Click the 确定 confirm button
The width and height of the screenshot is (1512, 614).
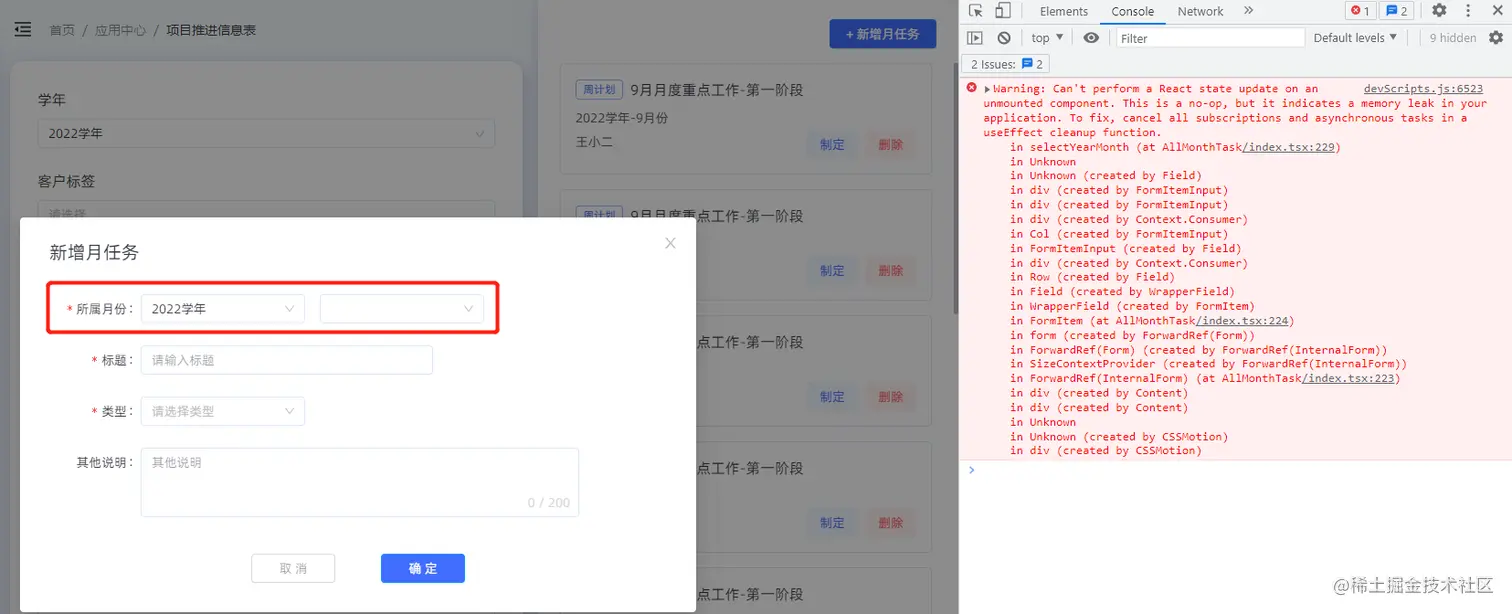422,568
